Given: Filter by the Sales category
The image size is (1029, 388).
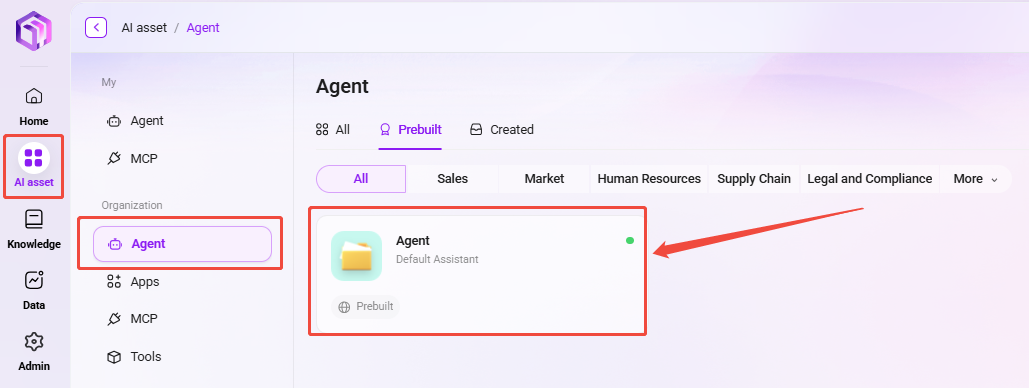Looking at the screenshot, I should tap(452, 179).
